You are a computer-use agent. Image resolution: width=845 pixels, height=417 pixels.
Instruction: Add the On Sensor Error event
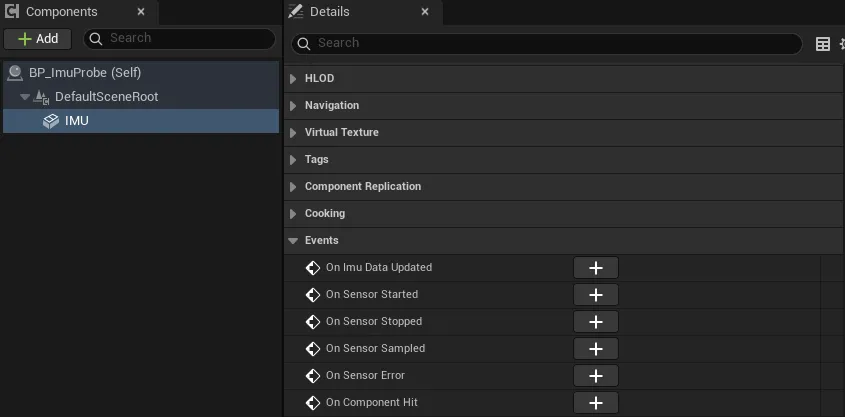pyautogui.click(x=595, y=376)
